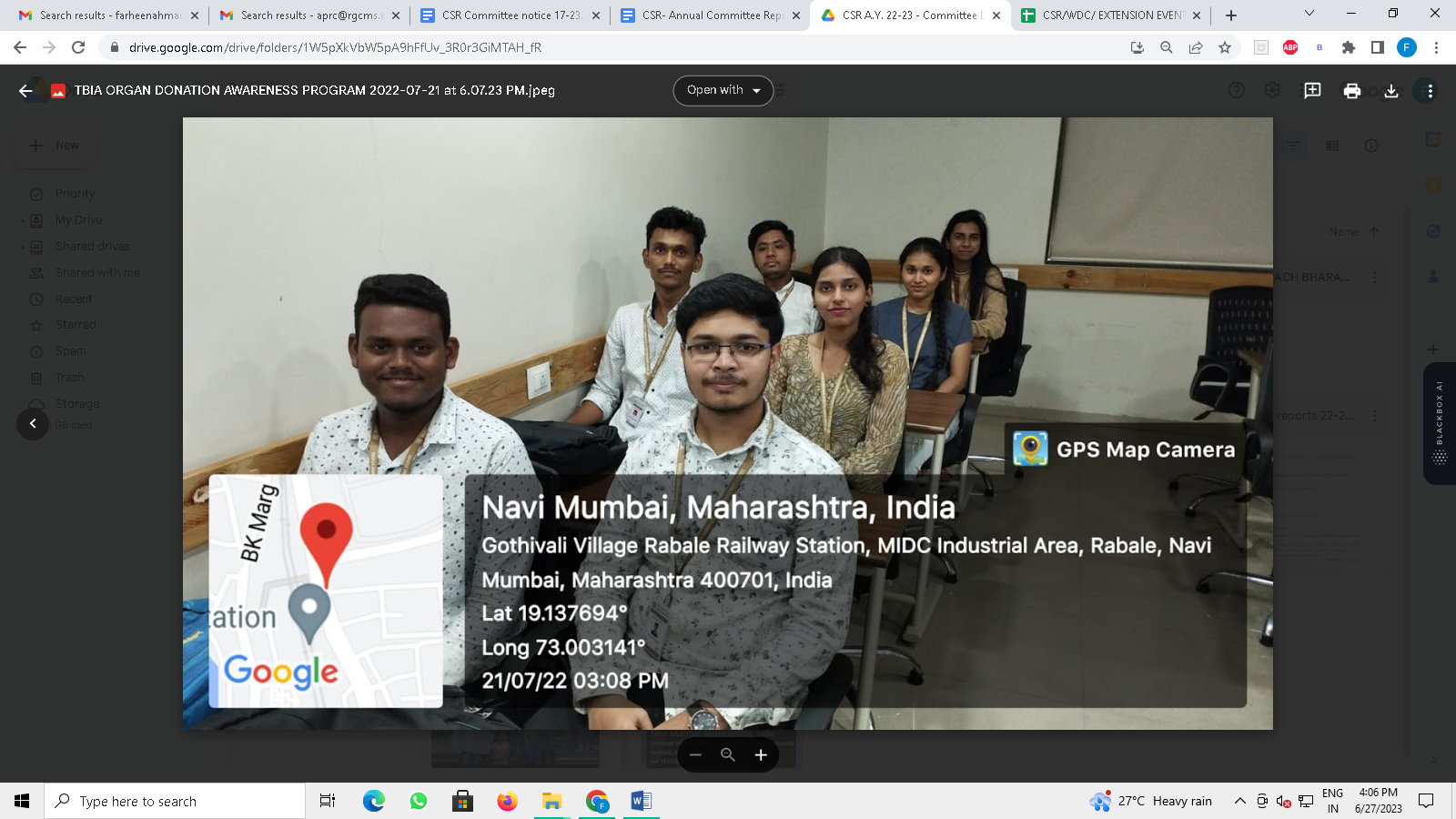
Task: Switch ENG IN input language
Action: coord(1333,801)
